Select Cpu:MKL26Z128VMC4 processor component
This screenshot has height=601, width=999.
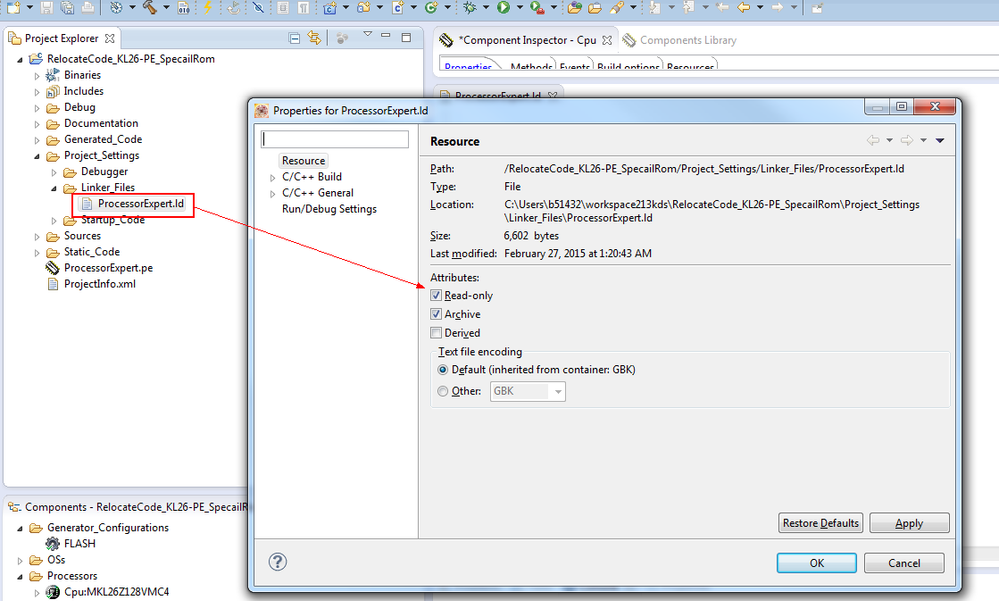click(x=116, y=592)
